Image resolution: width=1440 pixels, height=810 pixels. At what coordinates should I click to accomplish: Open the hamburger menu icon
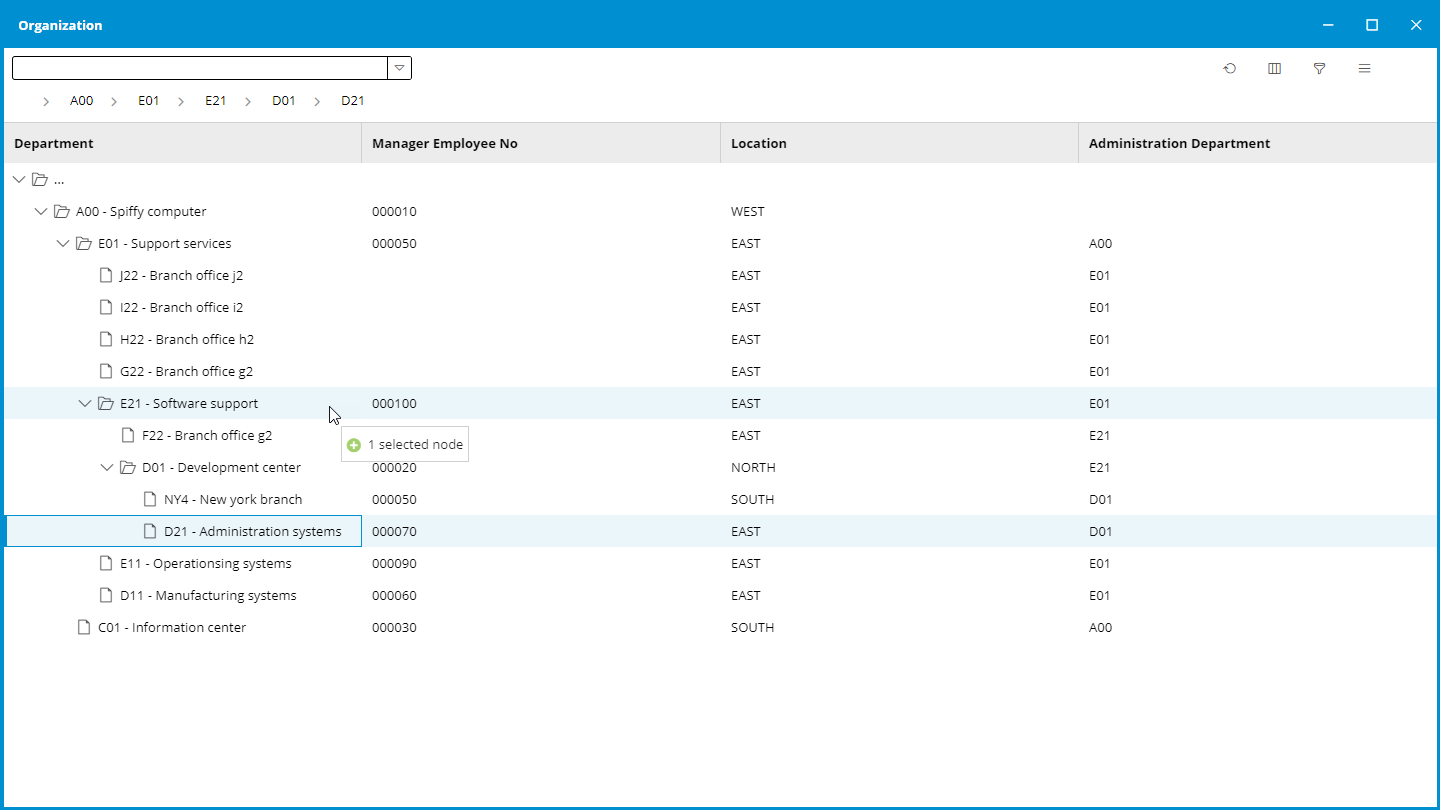1364,68
